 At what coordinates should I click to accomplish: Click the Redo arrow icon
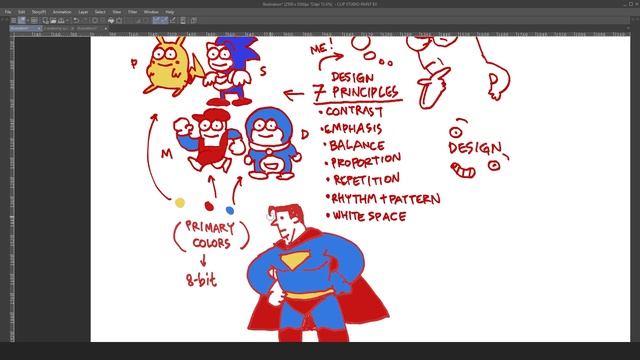click(x=85, y=20)
